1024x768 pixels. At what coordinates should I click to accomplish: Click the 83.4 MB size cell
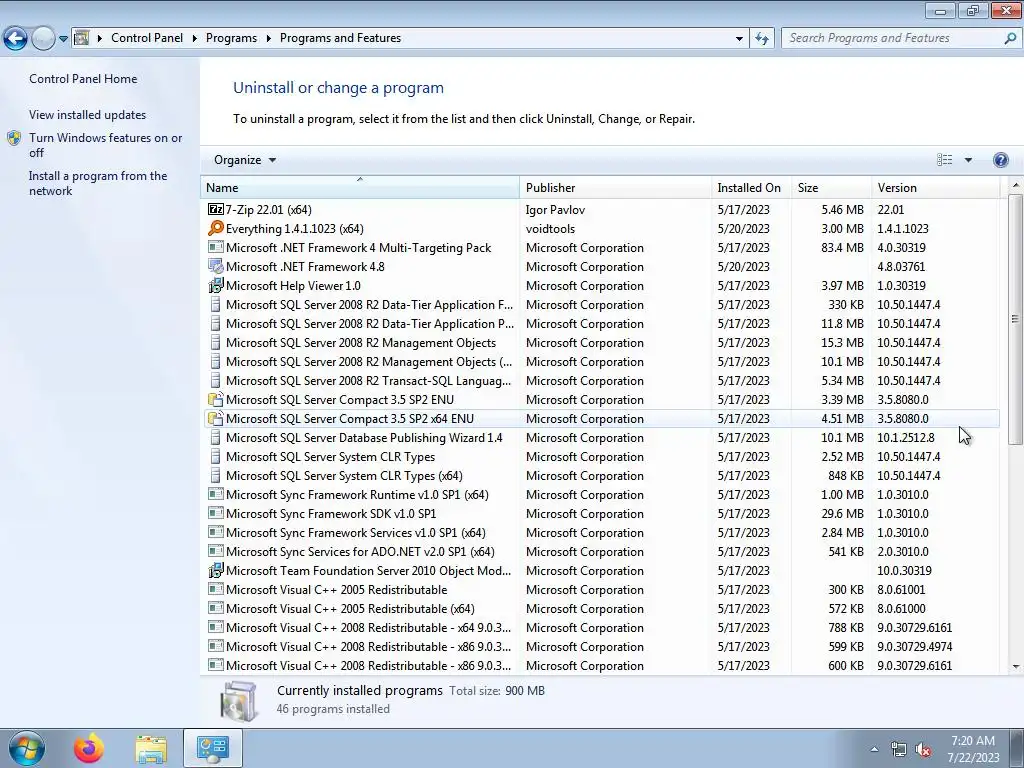coord(842,248)
